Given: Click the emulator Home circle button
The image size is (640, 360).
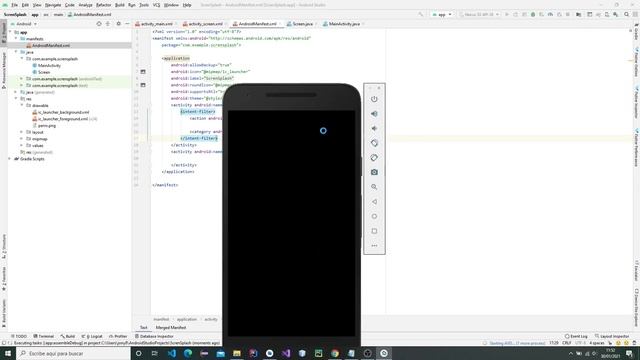Looking at the screenshot, I should point(374,216).
